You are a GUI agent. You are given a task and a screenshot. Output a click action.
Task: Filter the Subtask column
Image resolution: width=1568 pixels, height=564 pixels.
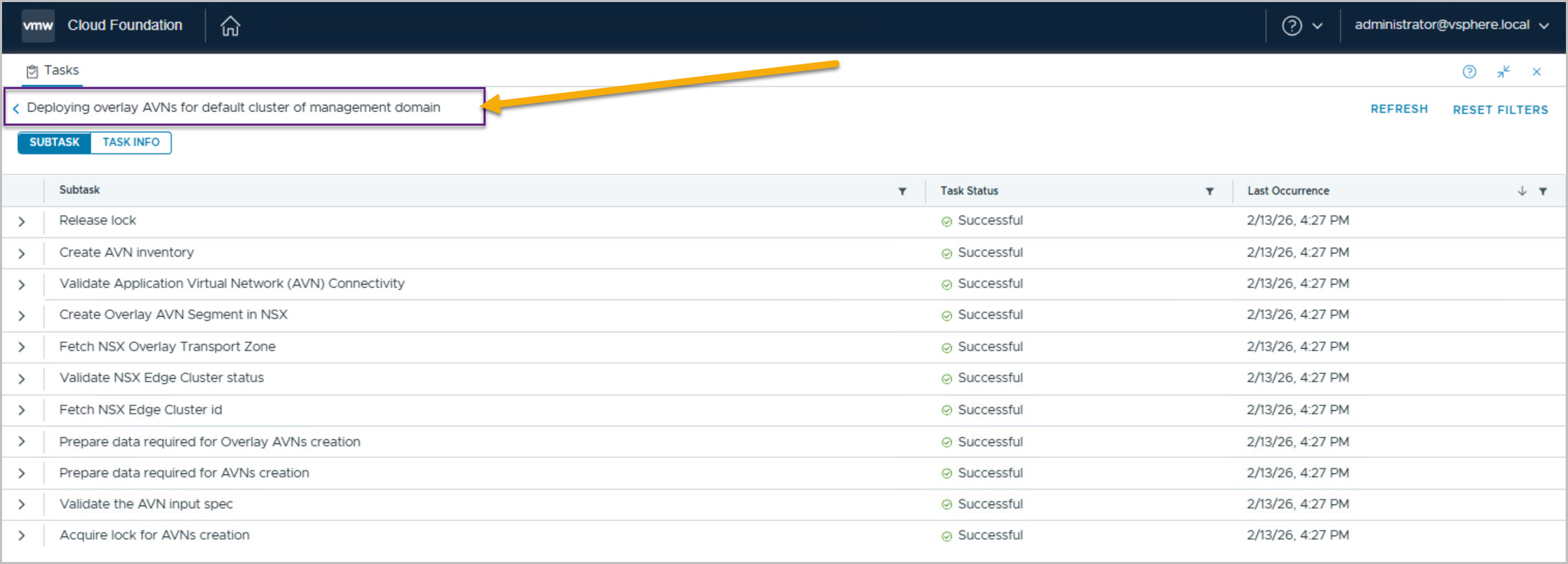[902, 191]
